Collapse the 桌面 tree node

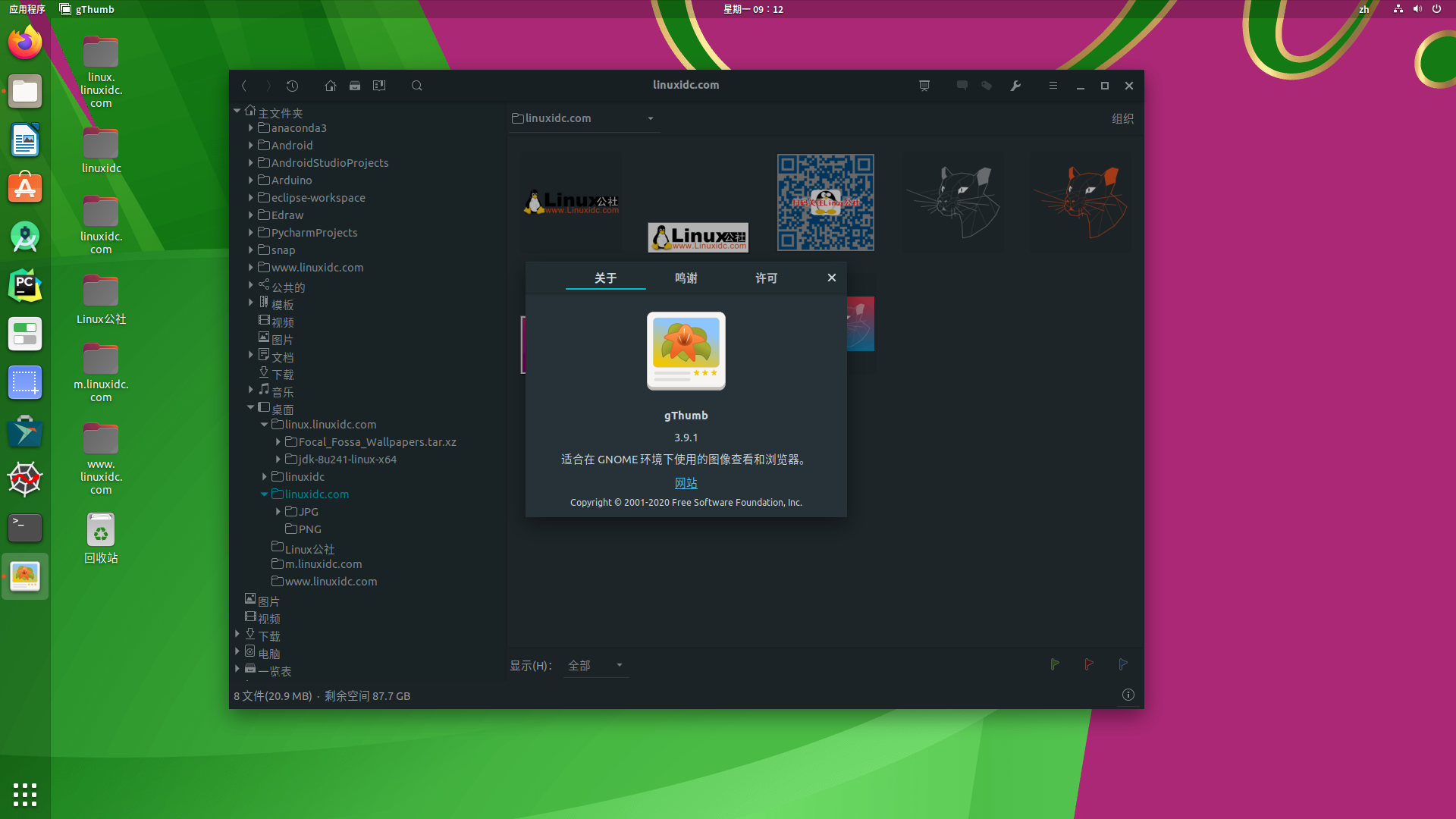(x=251, y=407)
